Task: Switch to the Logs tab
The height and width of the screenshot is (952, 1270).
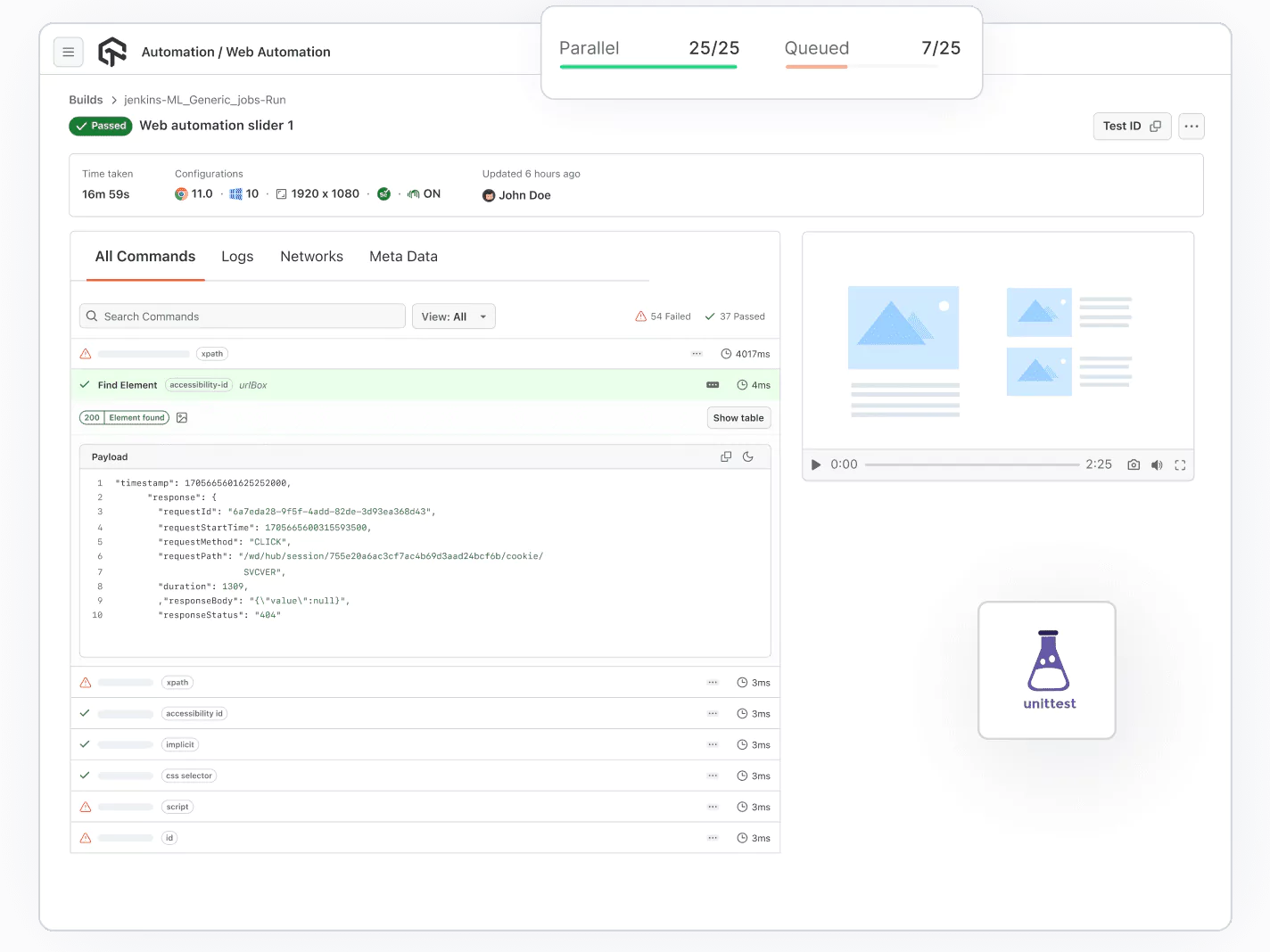Action: pyautogui.click(x=237, y=257)
